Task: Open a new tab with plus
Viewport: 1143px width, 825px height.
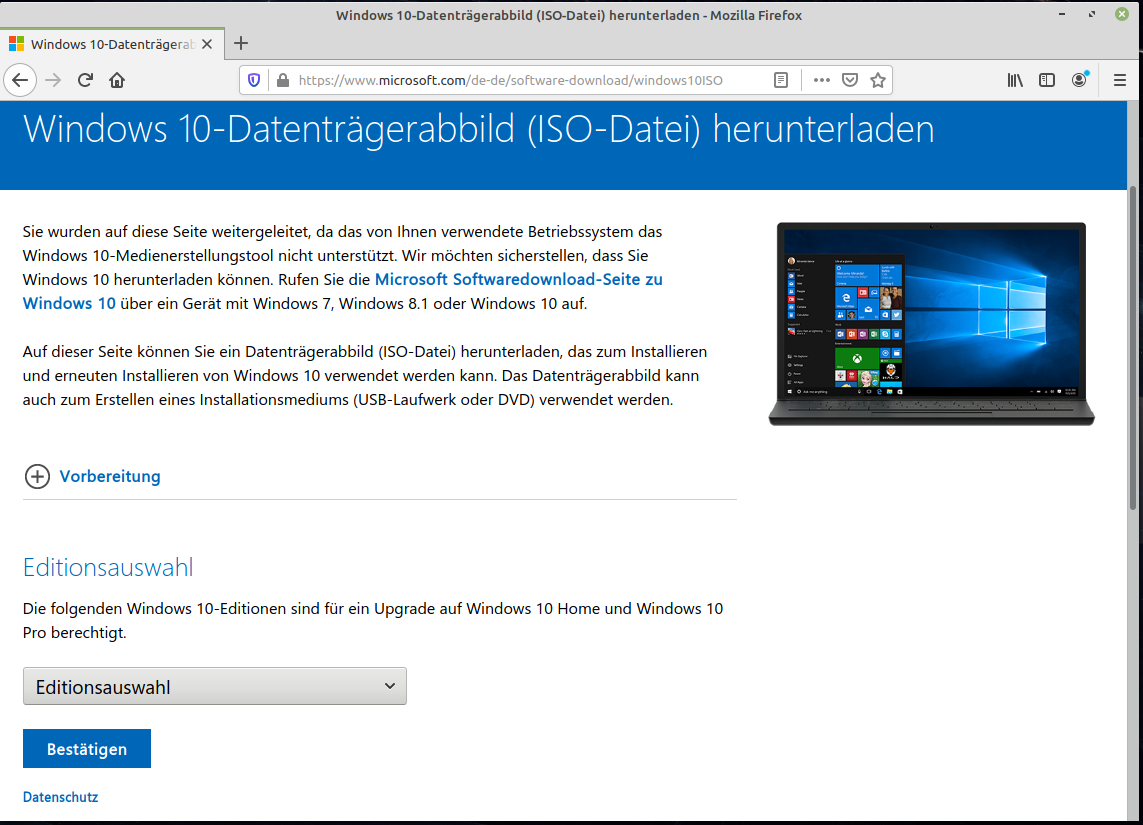Action: pyautogui.click(x=241, y=44)
